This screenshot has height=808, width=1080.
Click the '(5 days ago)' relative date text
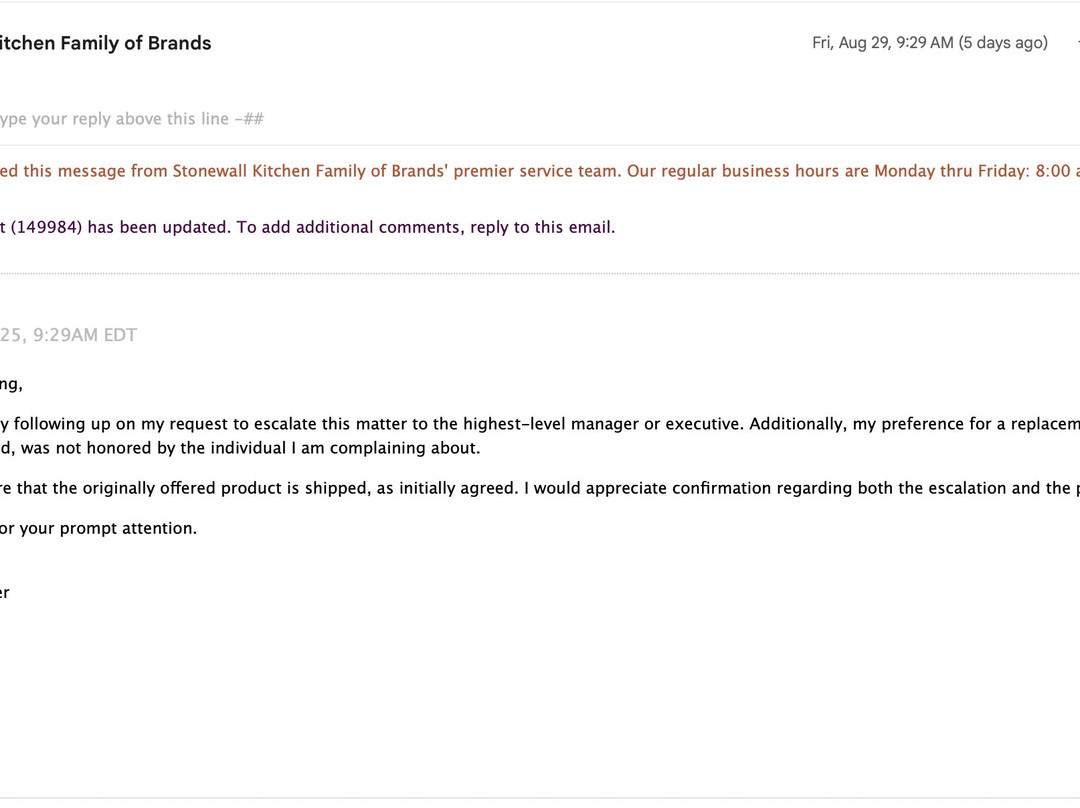[x=1003, y=43]
